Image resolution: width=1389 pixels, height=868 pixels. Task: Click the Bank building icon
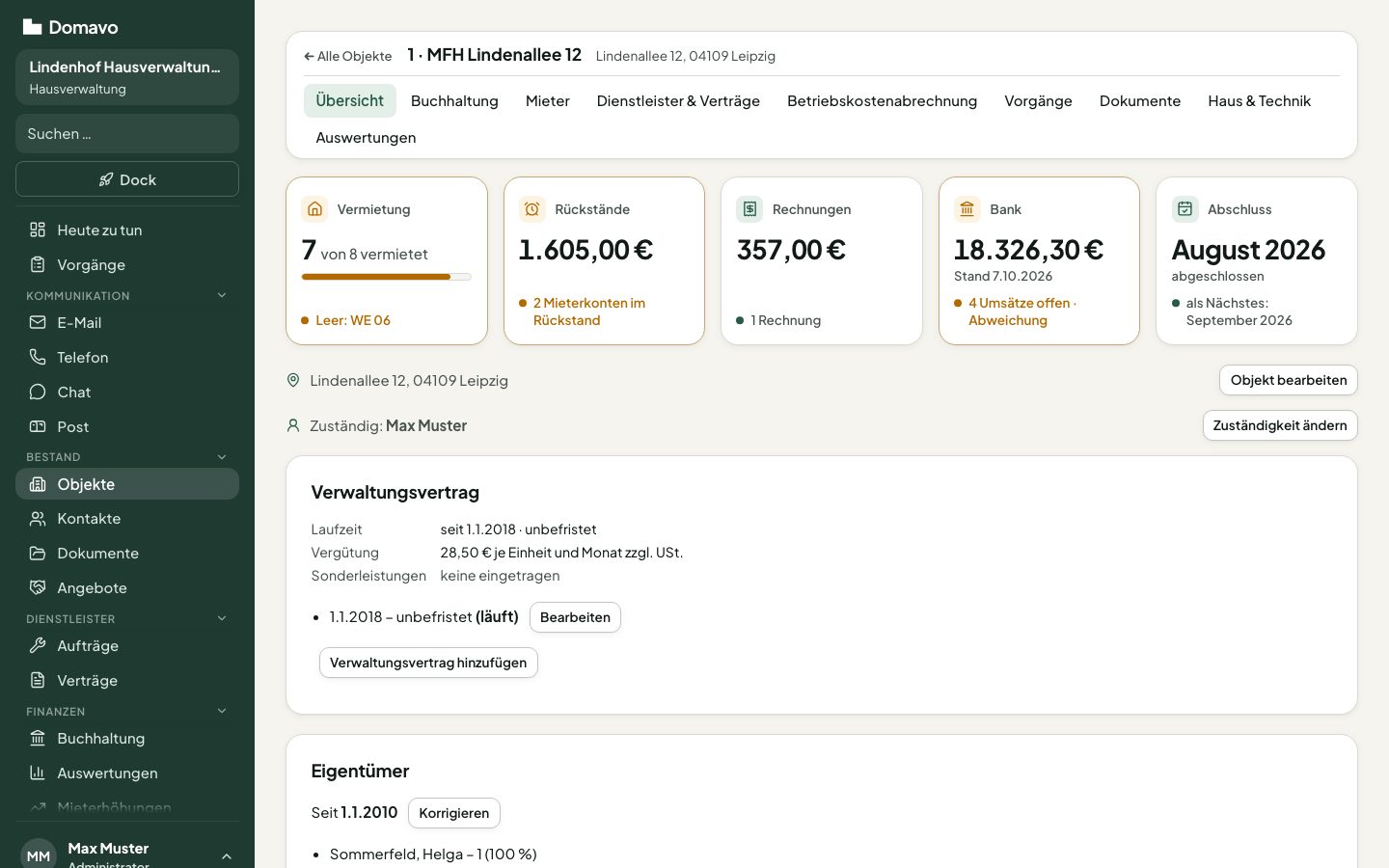click(x=967, y=209)
